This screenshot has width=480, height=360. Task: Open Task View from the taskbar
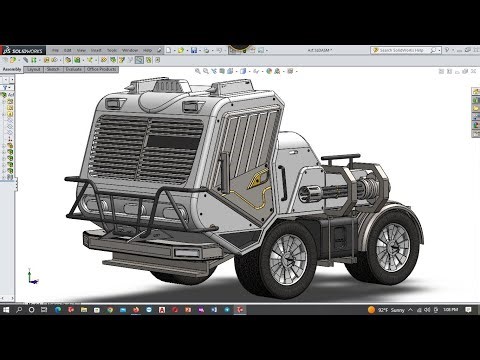tap(44, 310)
